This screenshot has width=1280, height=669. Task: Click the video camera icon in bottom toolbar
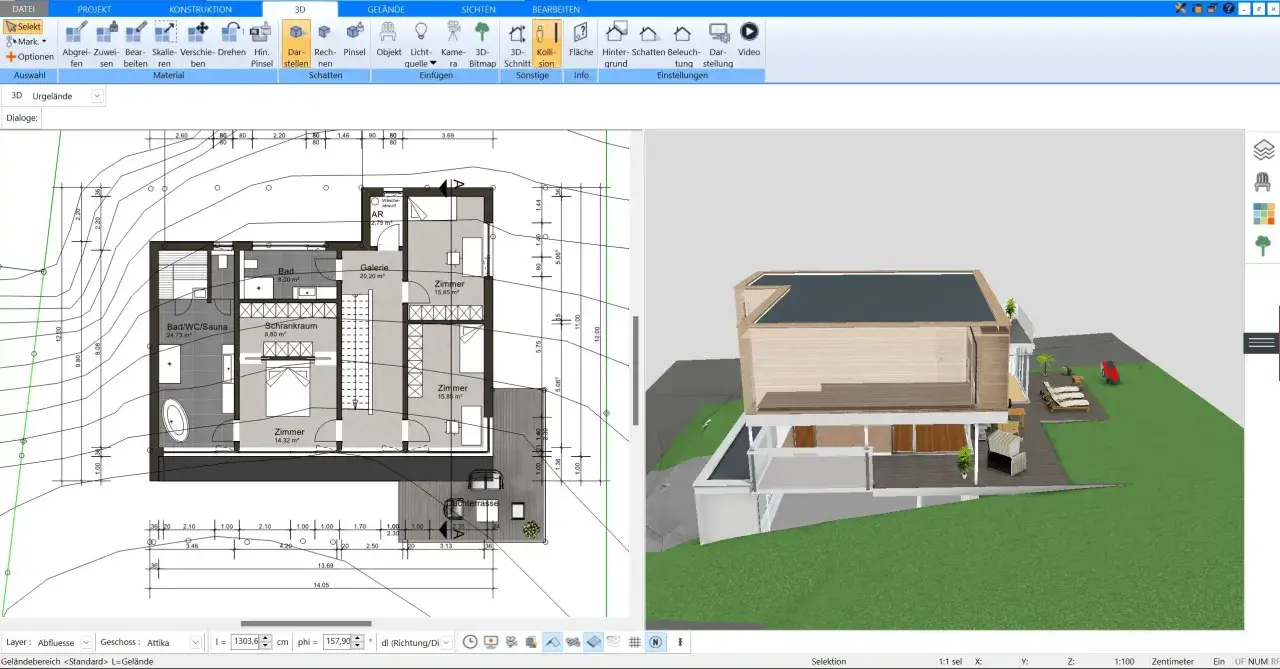(511, 642)
